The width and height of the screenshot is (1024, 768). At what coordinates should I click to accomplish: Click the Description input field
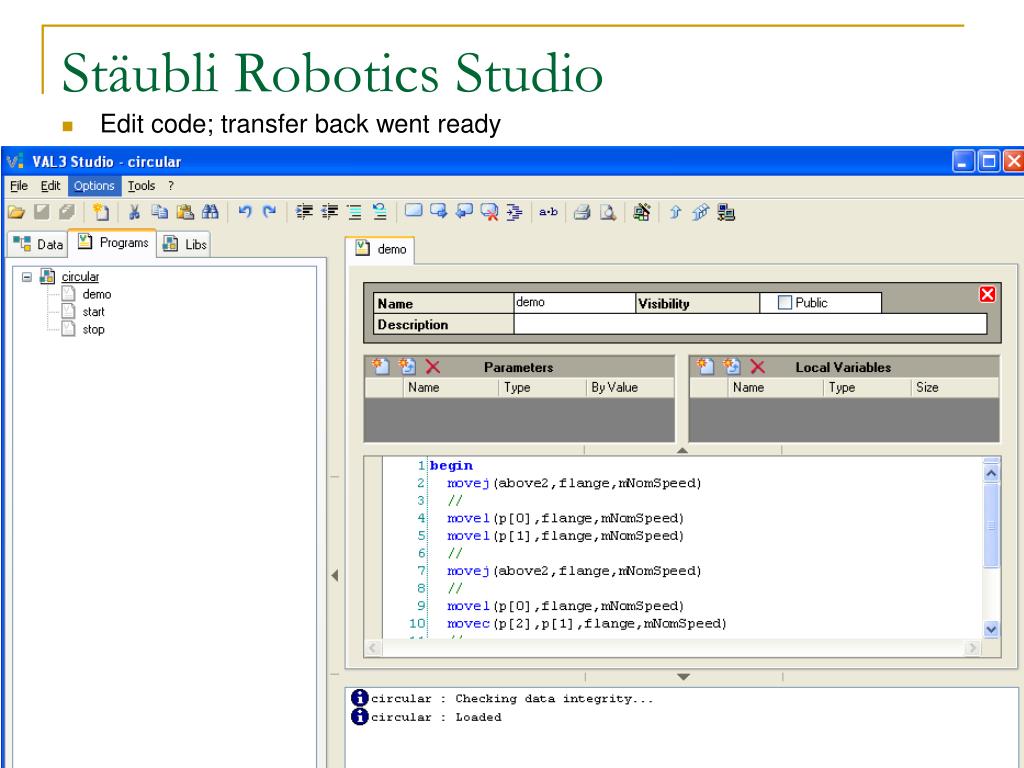pos(750,324)
